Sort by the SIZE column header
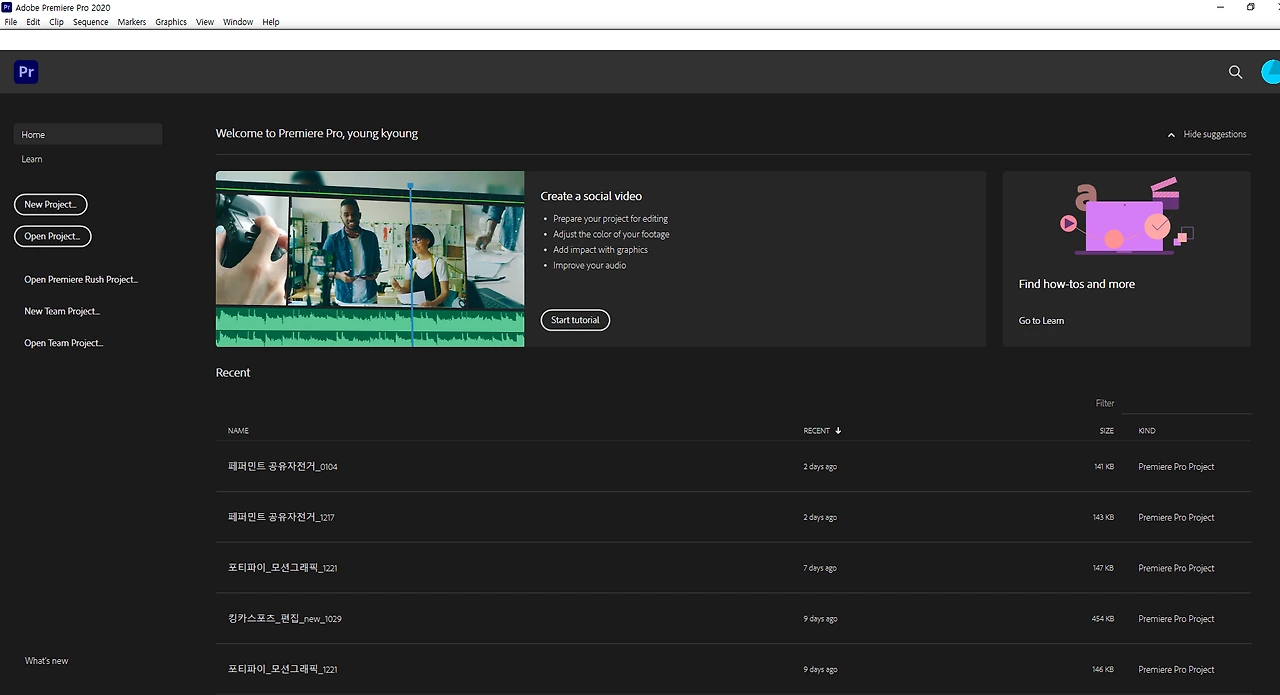This screenshot has height=695, width=1280. [x=1107, y=431]
